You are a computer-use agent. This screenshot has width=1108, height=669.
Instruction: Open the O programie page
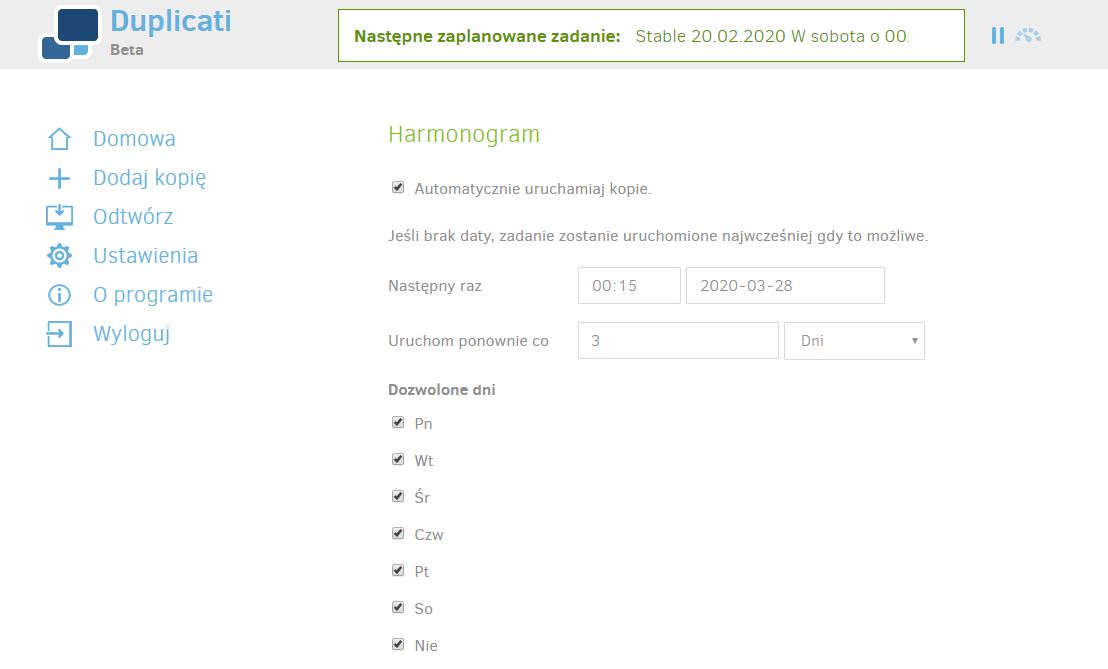[x=153, y=295]
